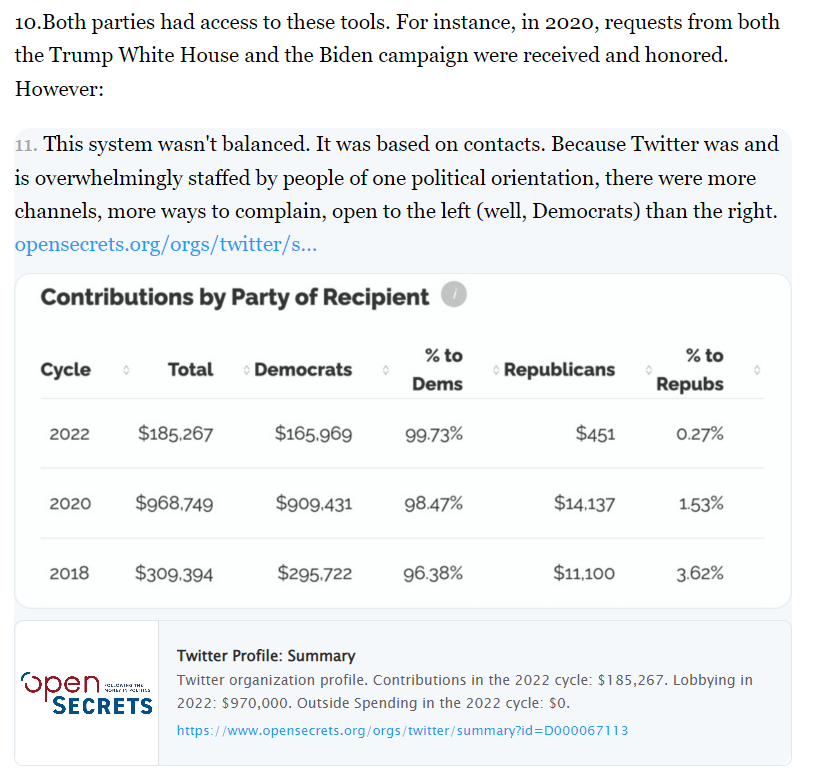Click the Twitter organization profile description text
The width and height of the screenshot is (815, 777).
pos(465,691)
